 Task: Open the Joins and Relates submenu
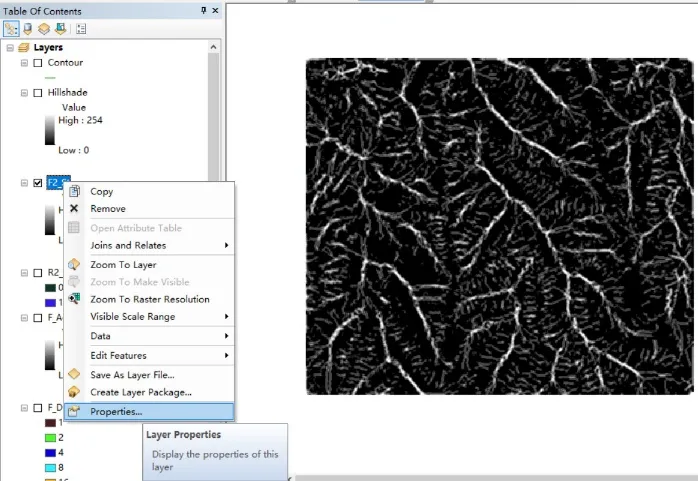click(x=149, y=245)
